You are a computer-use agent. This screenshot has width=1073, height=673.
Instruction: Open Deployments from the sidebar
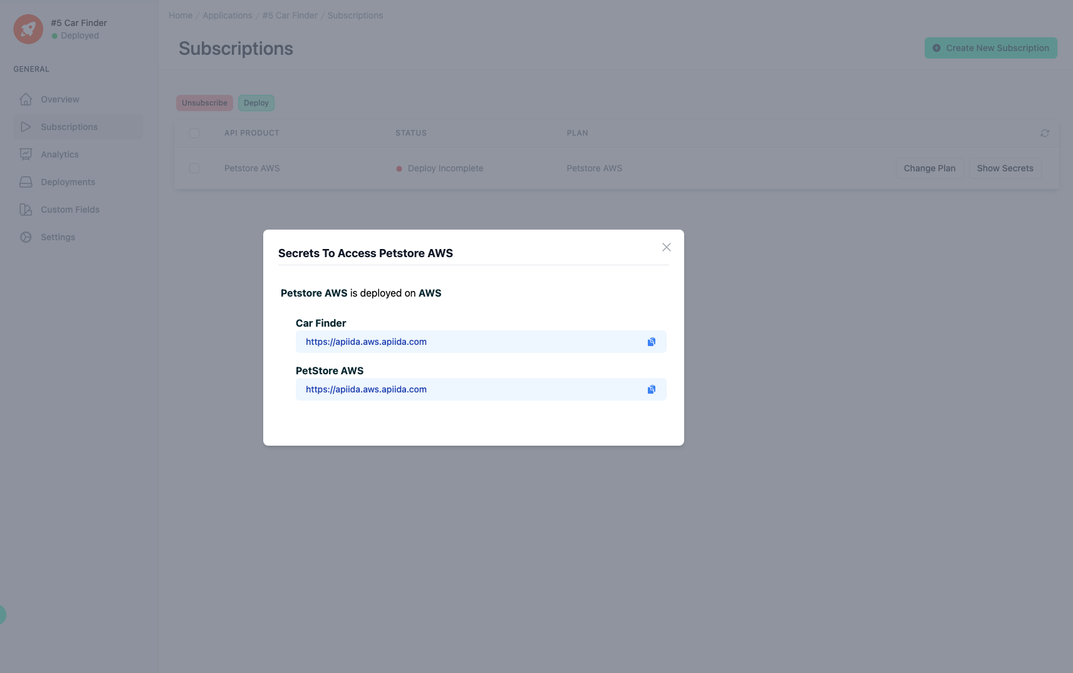pyautogui.click(x=25, y=181)
